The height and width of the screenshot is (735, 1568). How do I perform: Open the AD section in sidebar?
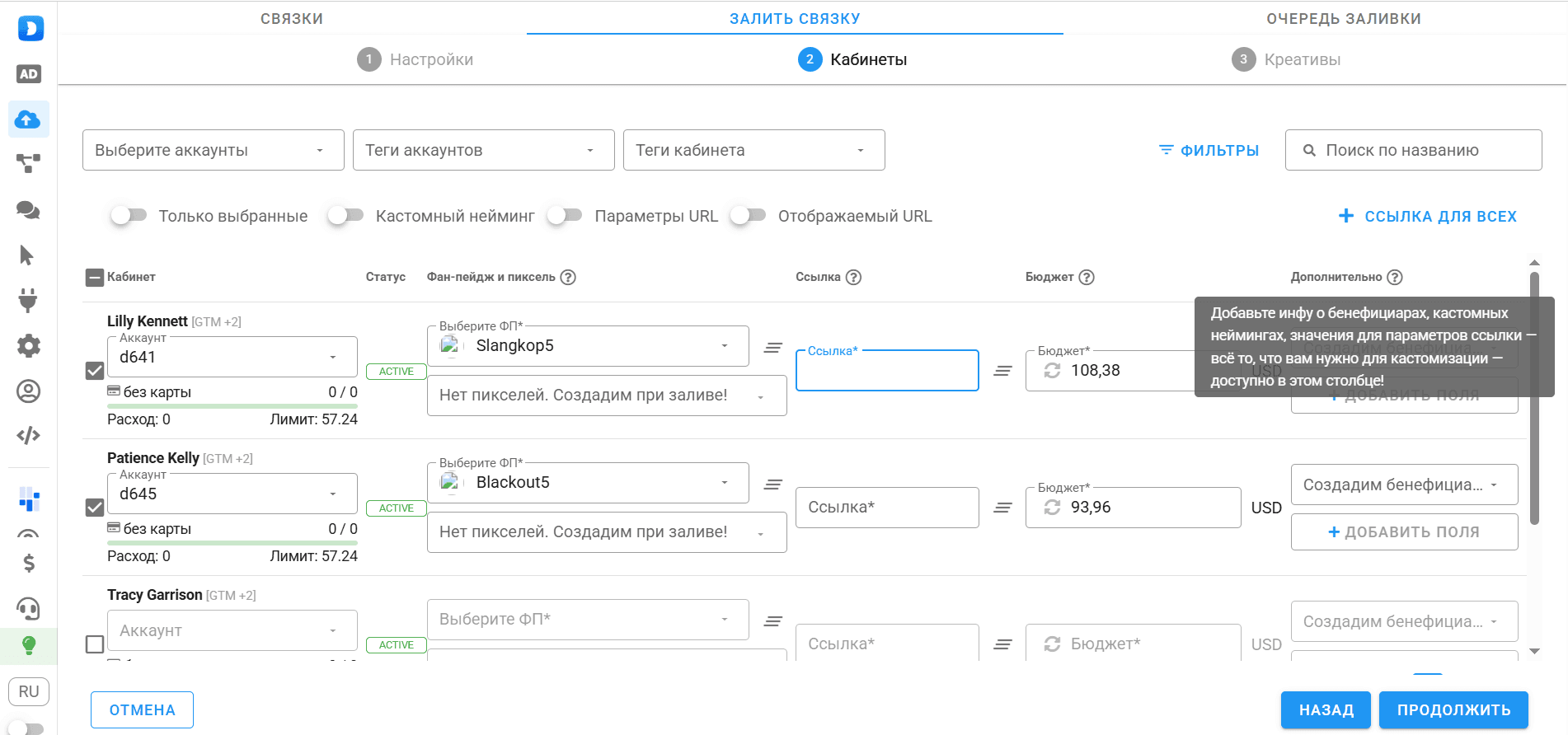coord(28,74)
